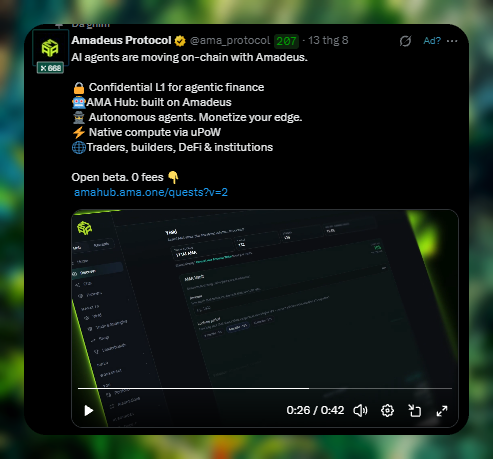493x459 pixels.
Task: Click text 'AI agents are moving on-chain with Amadeus.'
Action: click(189, 57)
